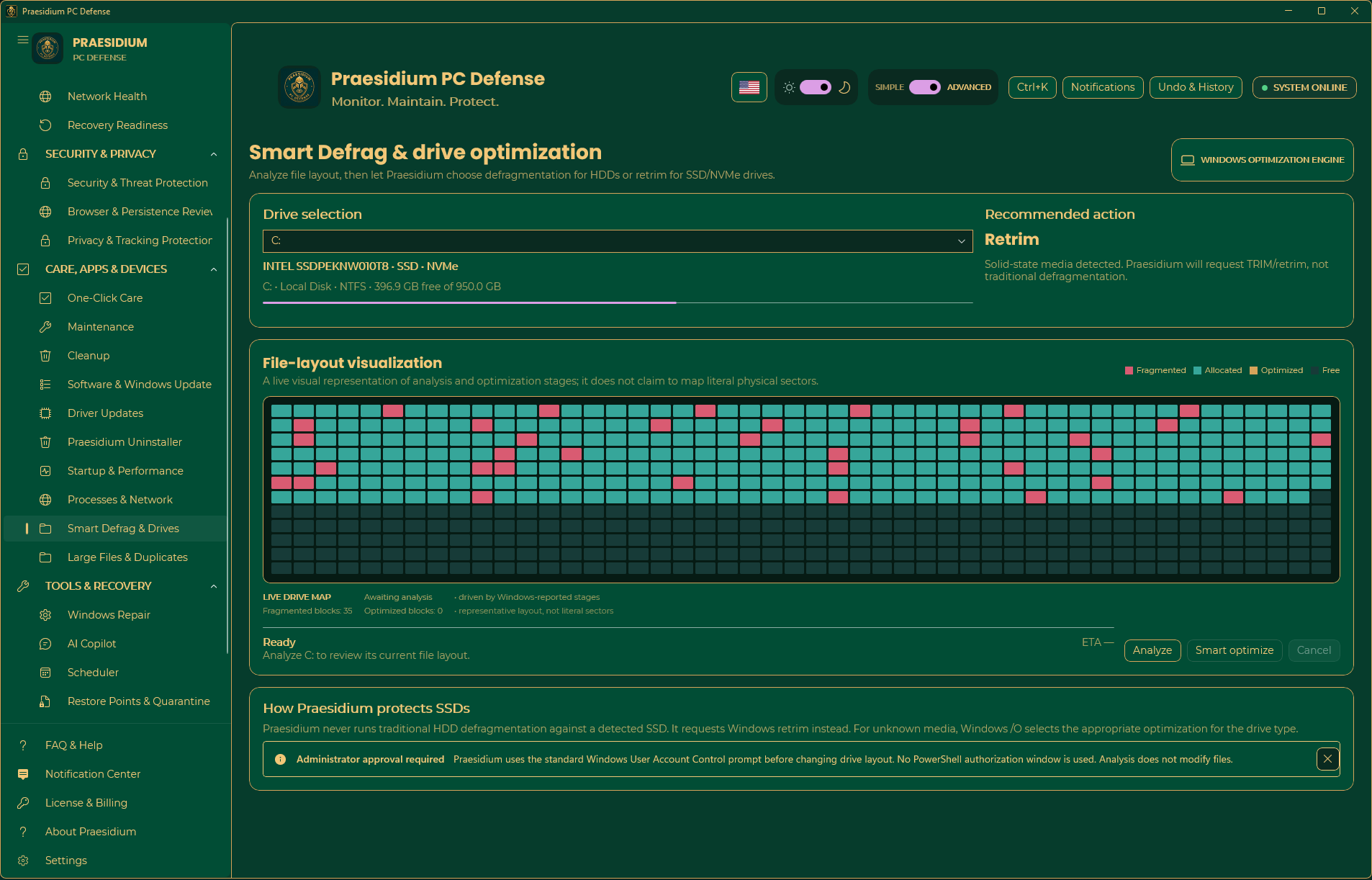Click the 'Retrim' recommended action text
The width and height of the screenshot is (1372, 880).
[1011, 240]
